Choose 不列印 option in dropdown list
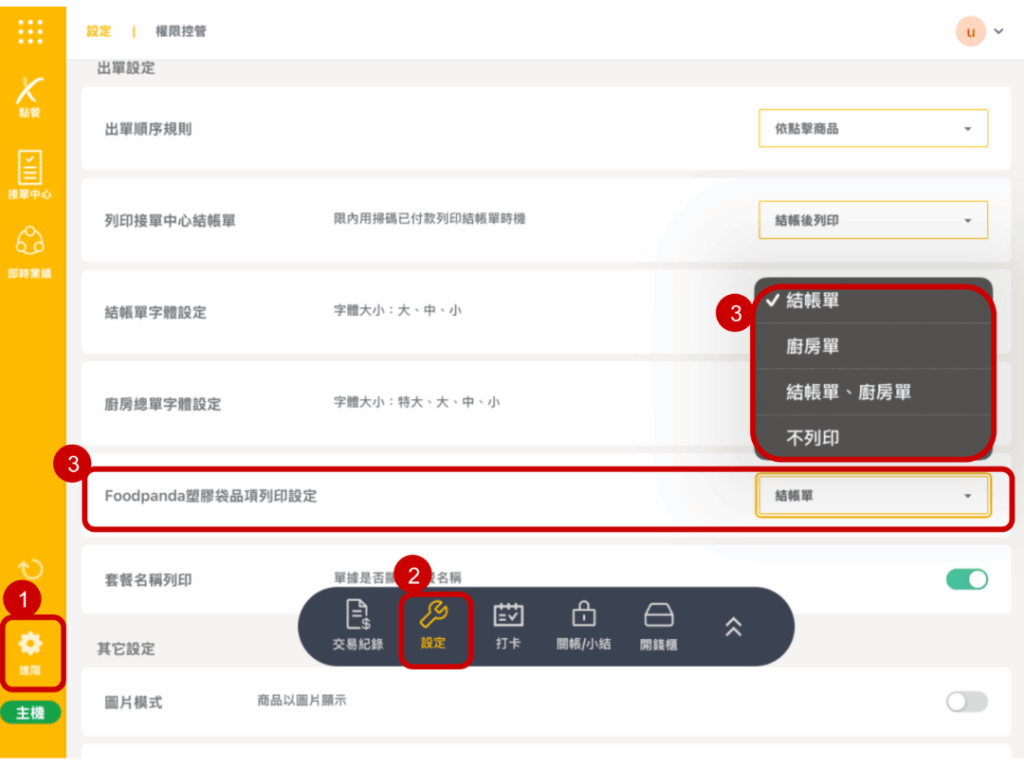Viewport: 1024px width, 768px height. 812,438
